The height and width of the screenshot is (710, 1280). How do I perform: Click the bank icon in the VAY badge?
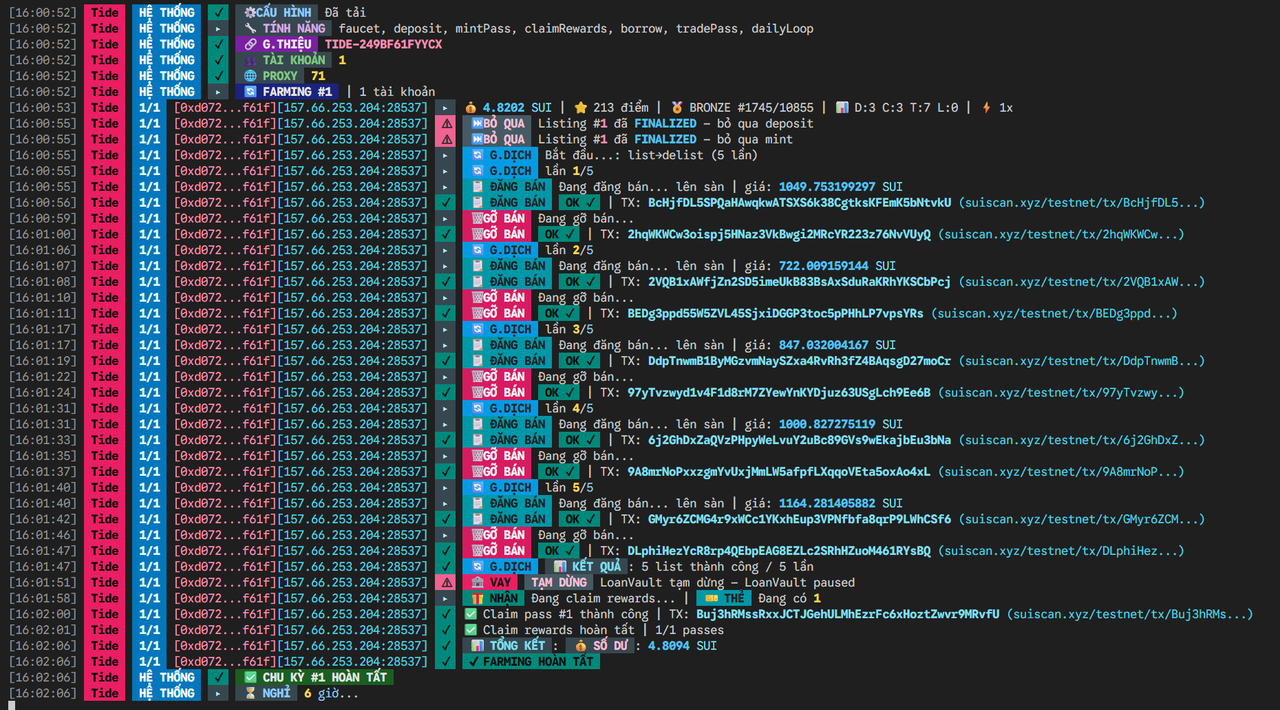click(477, 582)
